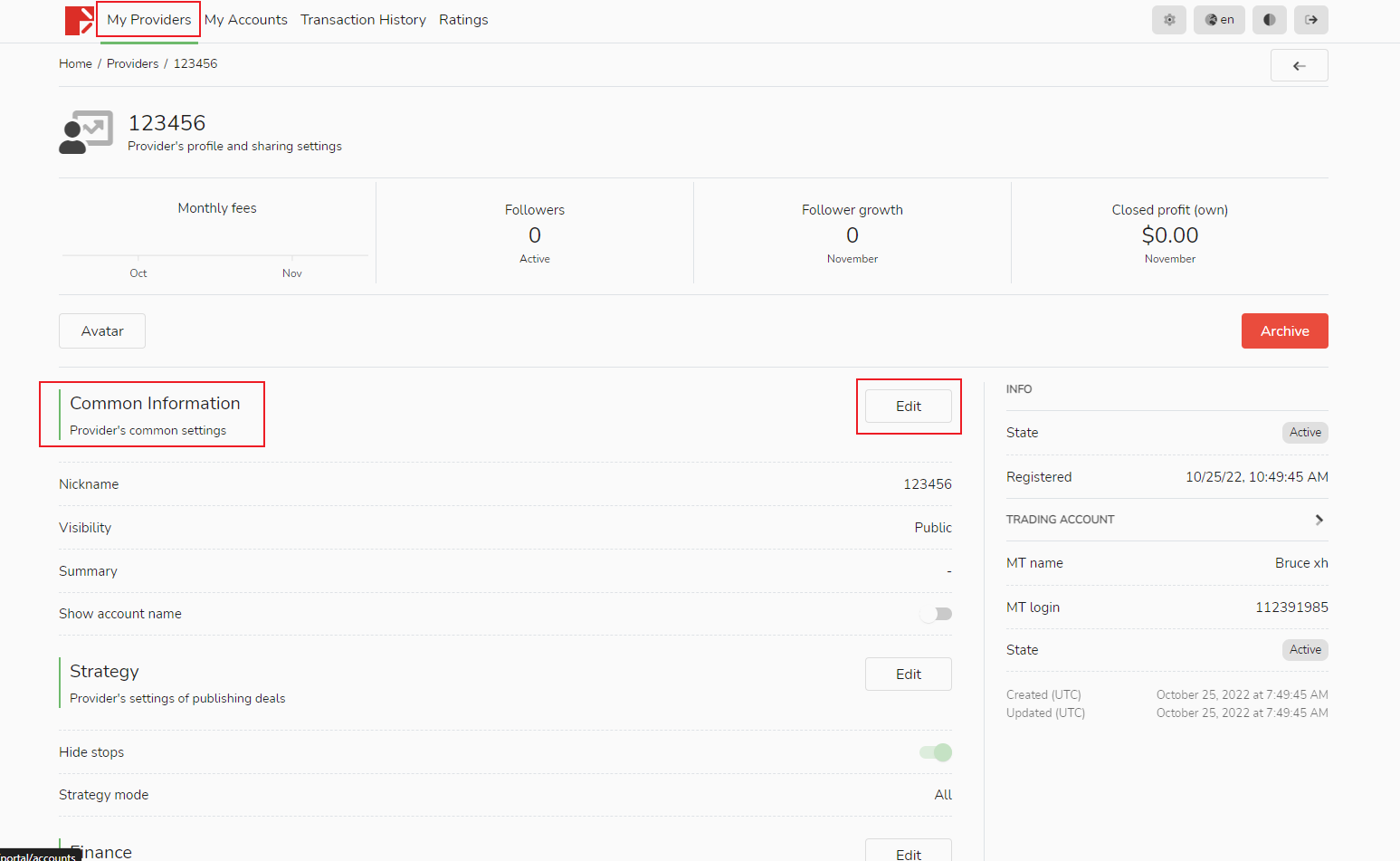1400x861 pixels.
Task: Open settings via the gear icon
Action: 1168,20
